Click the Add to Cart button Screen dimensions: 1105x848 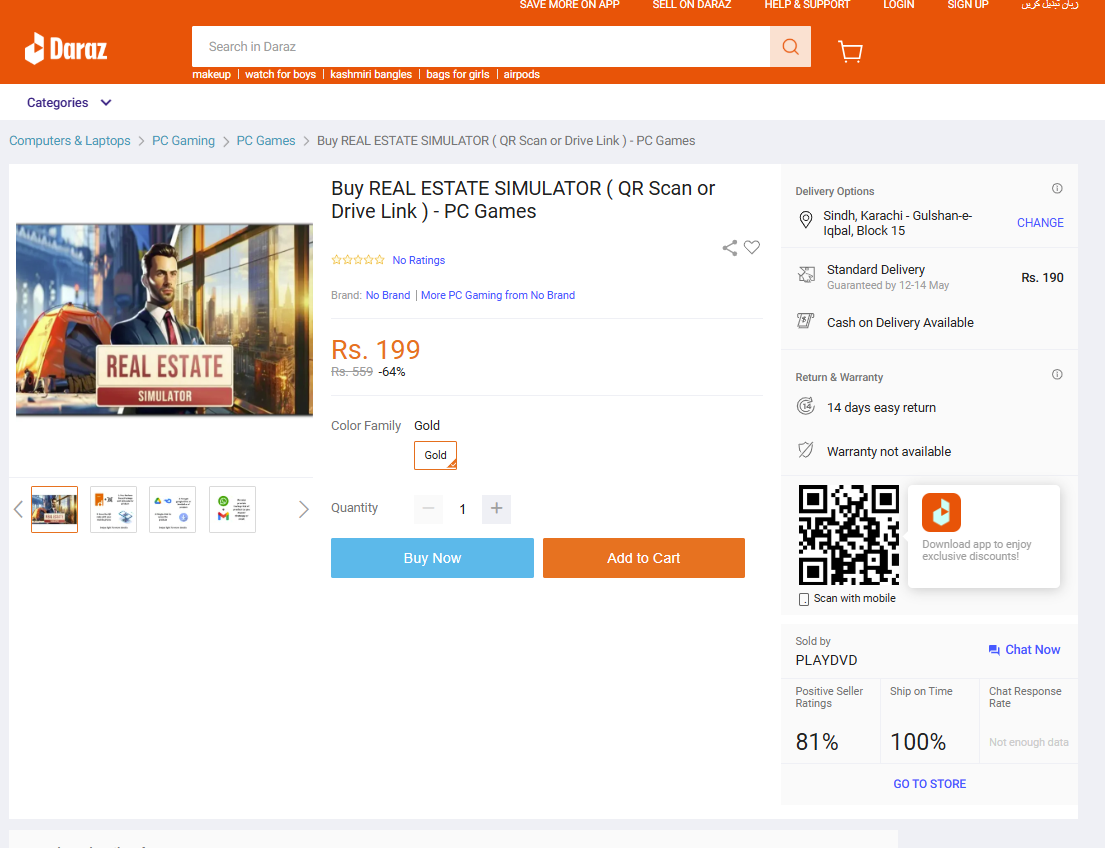pos(643,558)
